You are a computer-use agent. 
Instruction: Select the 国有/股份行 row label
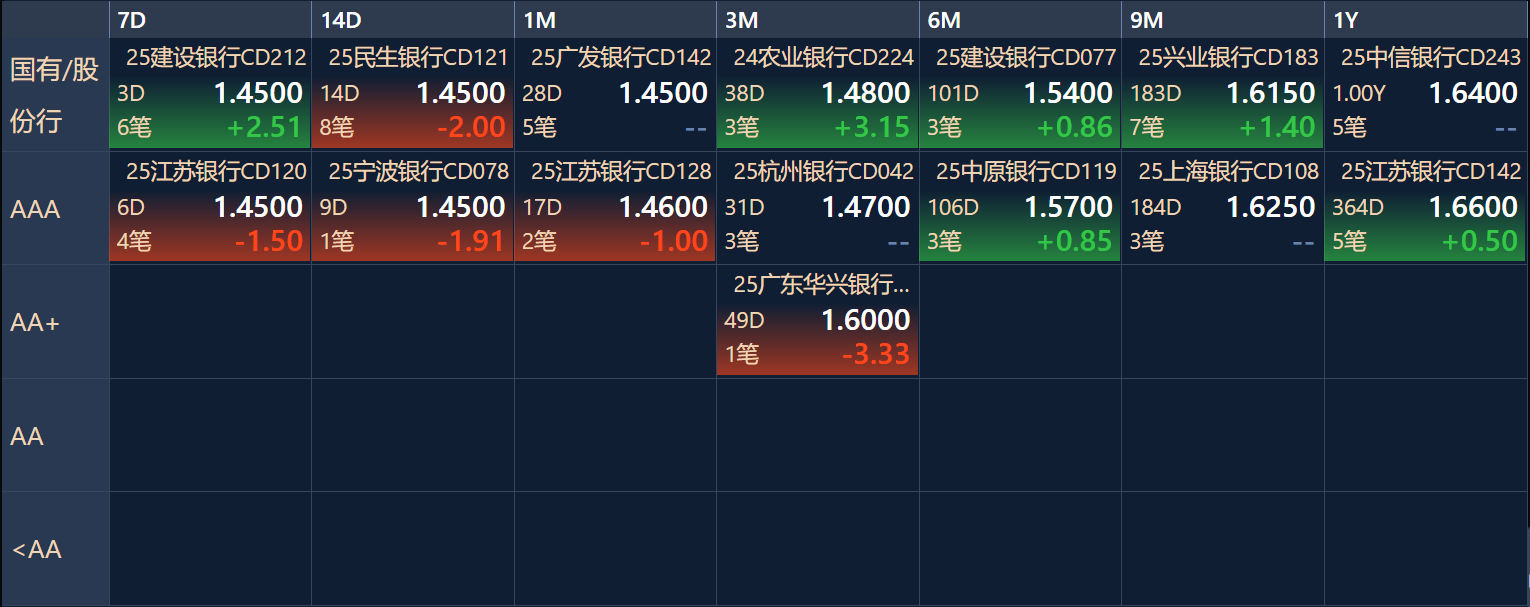click(55, 95)
